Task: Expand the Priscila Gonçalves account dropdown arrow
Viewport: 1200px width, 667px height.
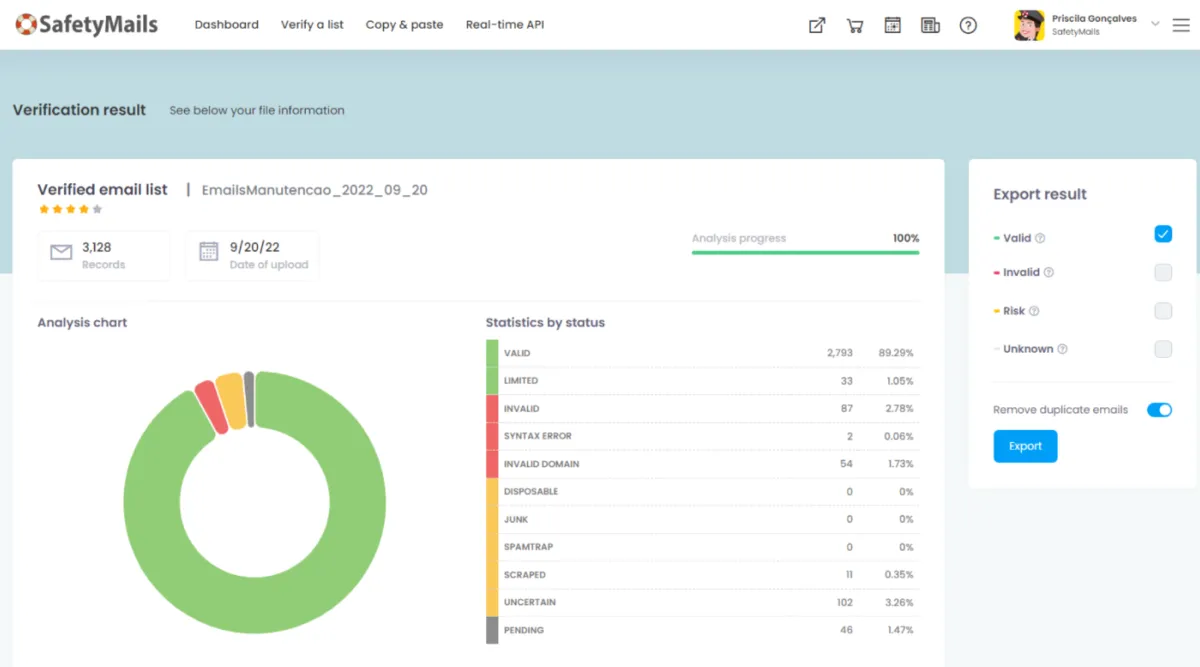Action: [x=1156, y=24]
